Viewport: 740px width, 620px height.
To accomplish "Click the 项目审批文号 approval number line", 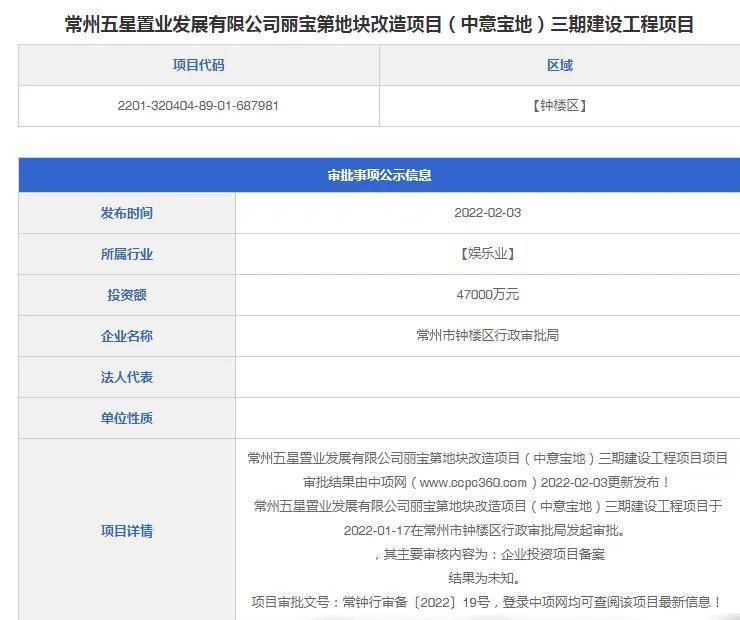I will [487, 602].
